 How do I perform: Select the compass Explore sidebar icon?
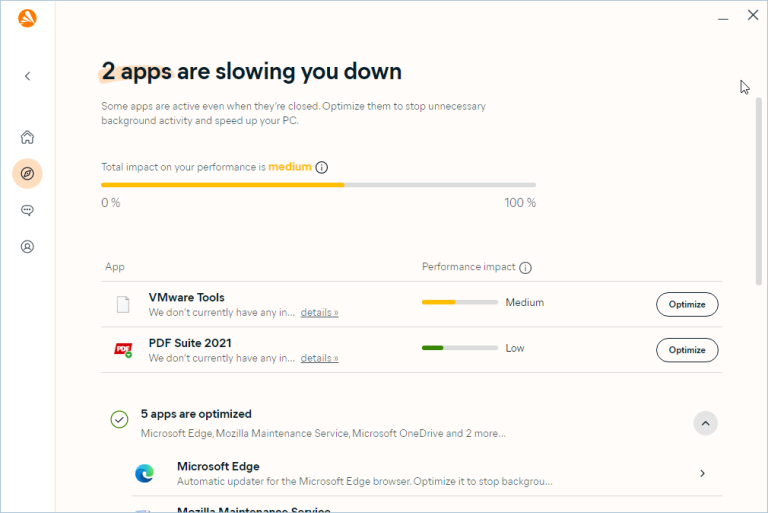click(27, 173)
